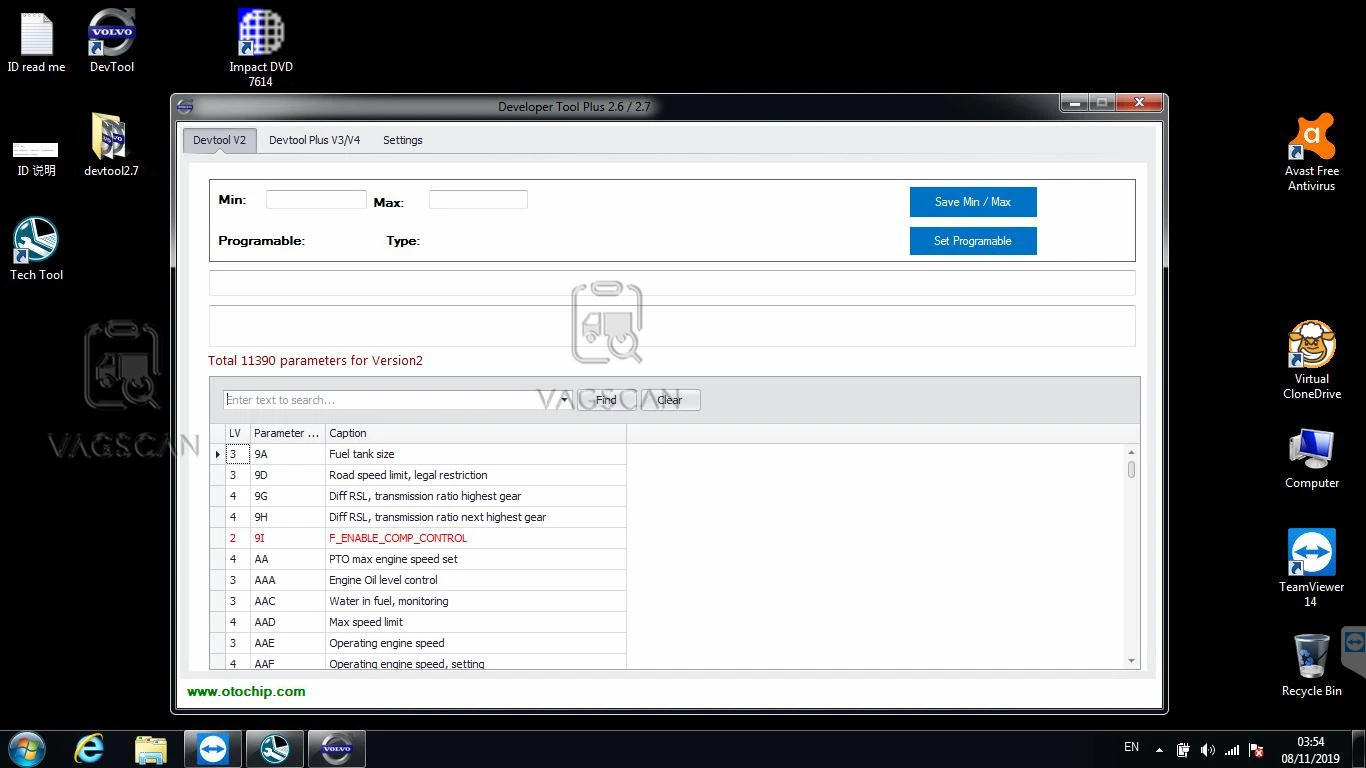Sort by the Caption column header
The height and width of the screenshot is (768, 1366).
coord(476,433)
